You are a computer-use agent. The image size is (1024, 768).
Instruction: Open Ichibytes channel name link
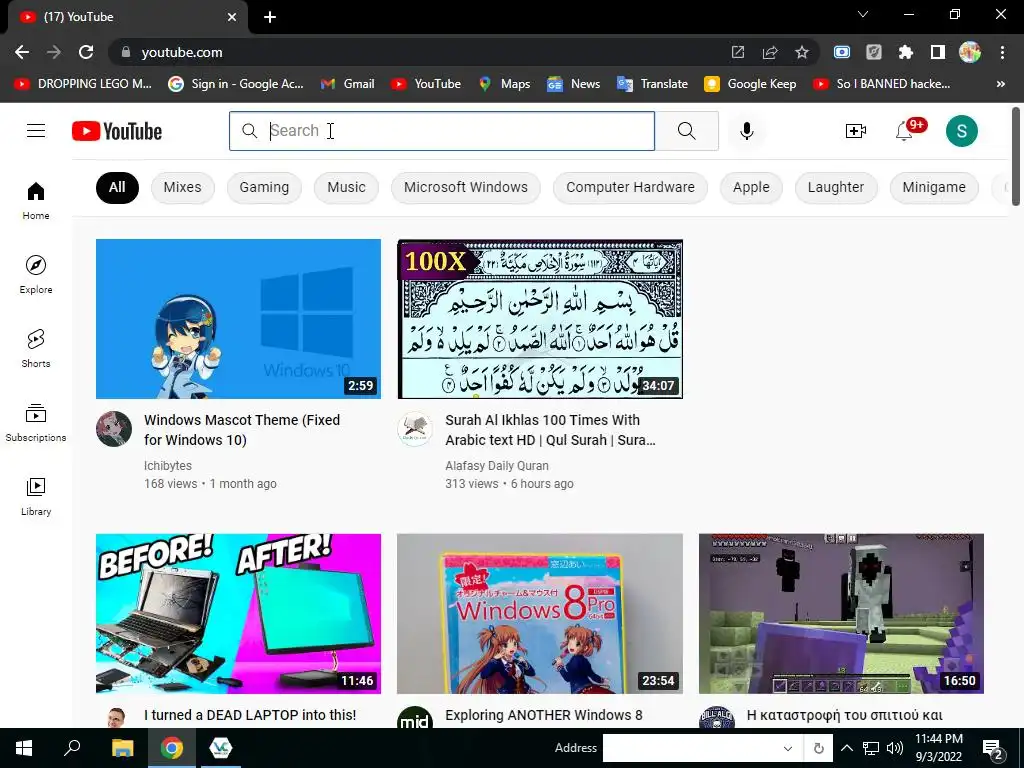pyautogui.click(x=168, y=466)
